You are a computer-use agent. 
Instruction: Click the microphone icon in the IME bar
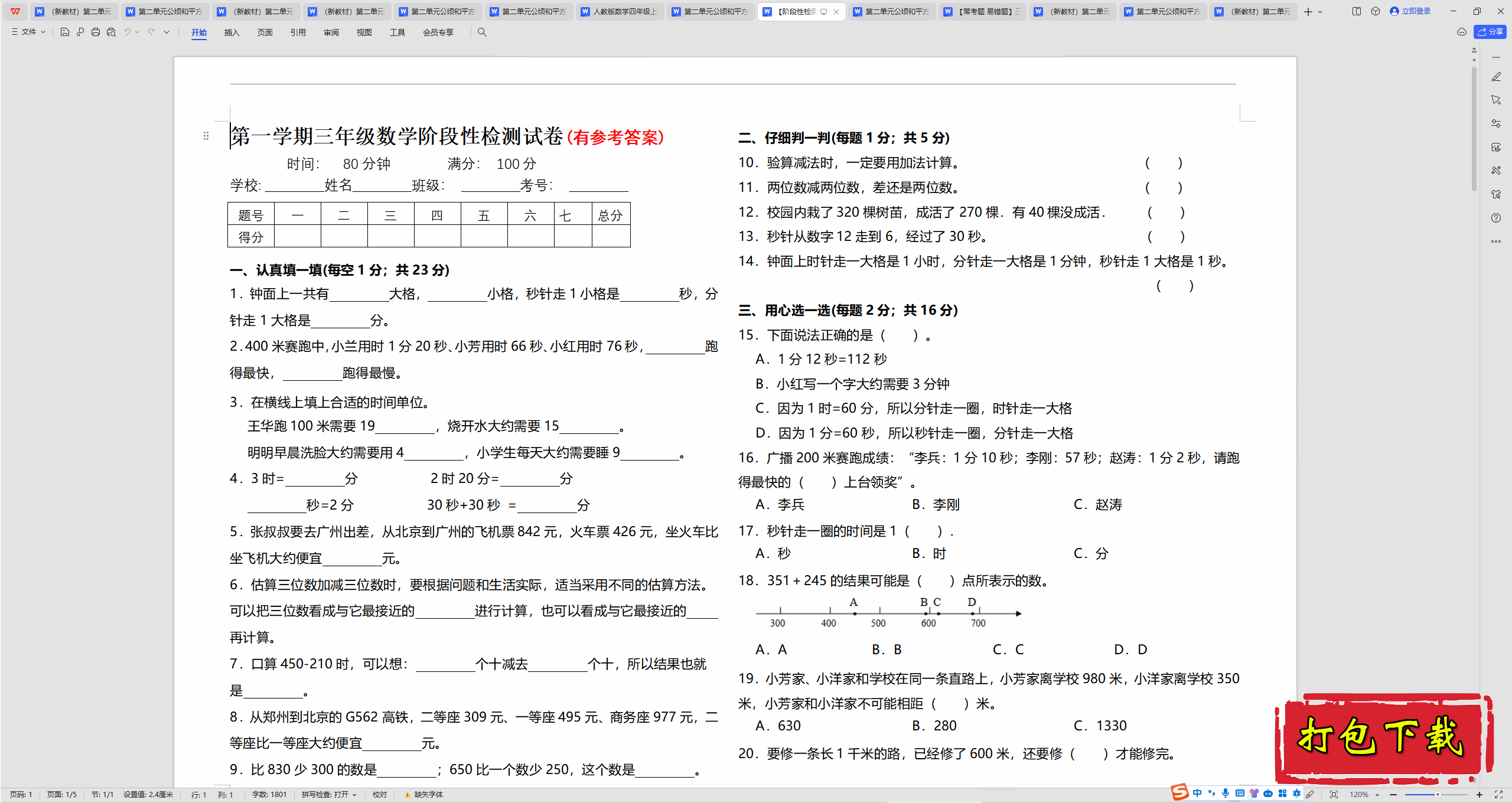click(x=1226, y=794)
